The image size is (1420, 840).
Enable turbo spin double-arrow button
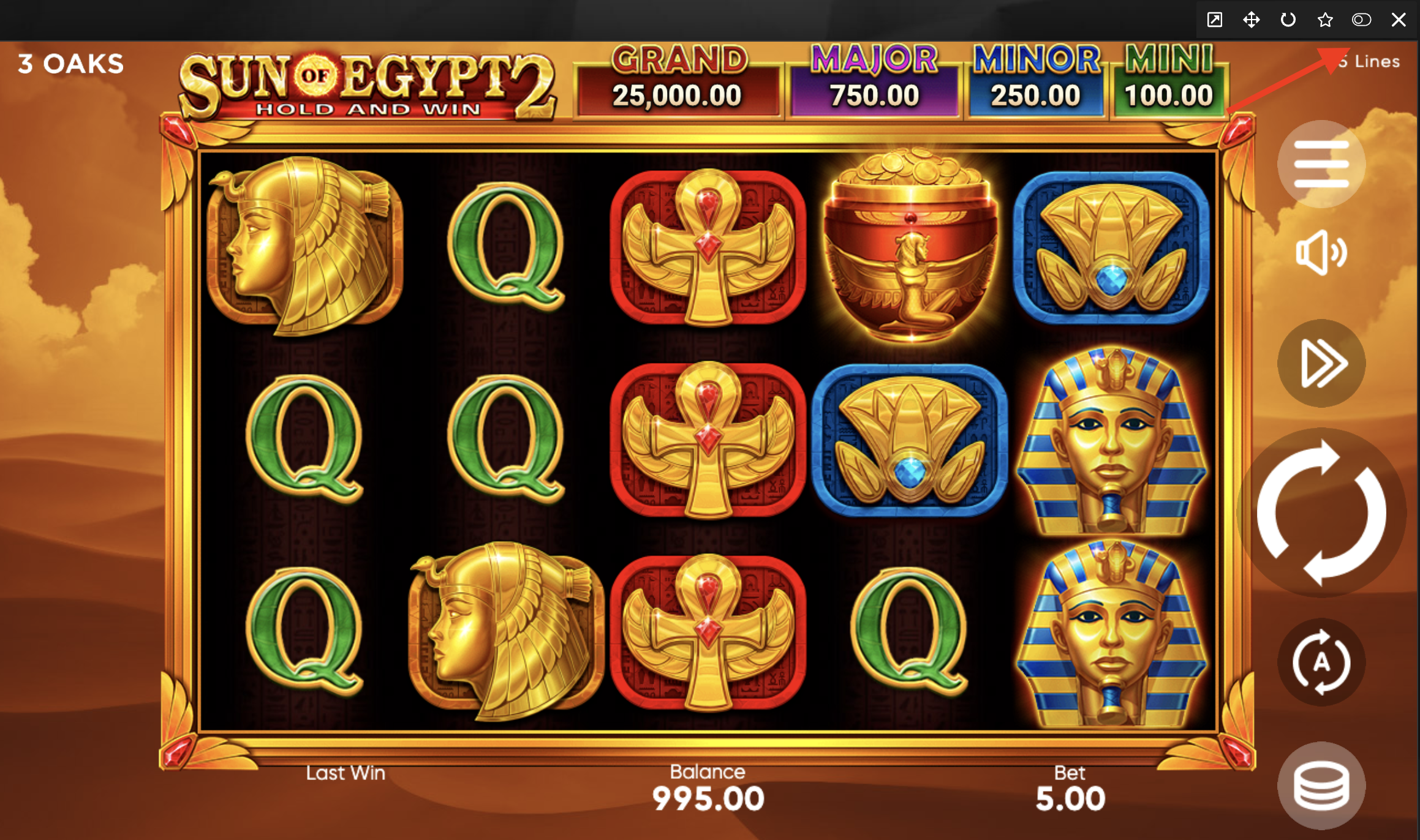[1321, 363]
